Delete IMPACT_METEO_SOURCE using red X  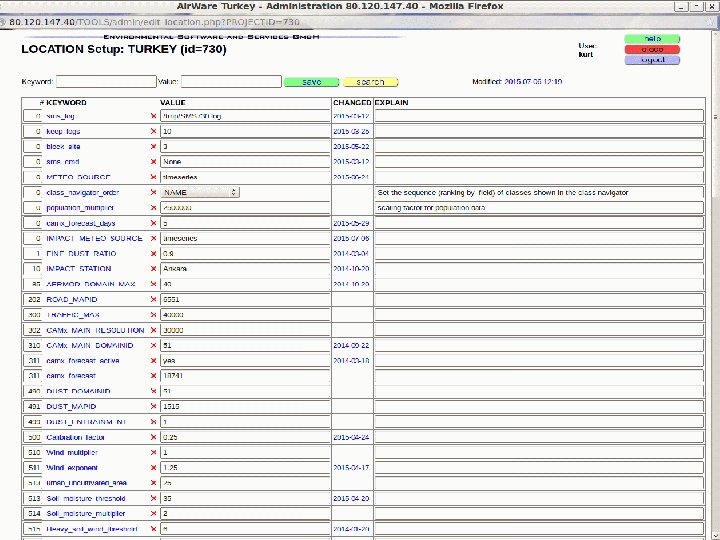tap(153, 238)
